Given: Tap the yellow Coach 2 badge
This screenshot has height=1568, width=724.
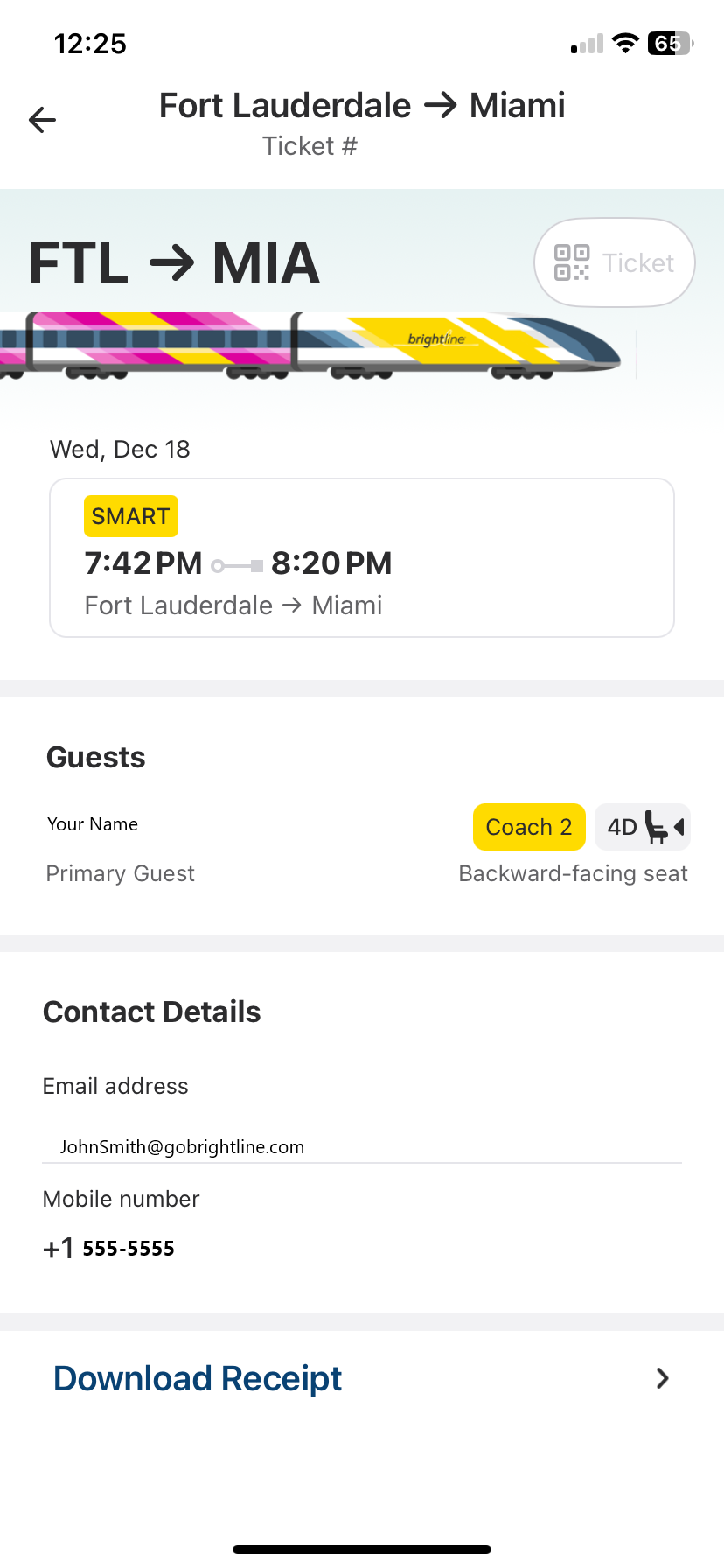Looking at the screenshot, I should click(529, 827).
